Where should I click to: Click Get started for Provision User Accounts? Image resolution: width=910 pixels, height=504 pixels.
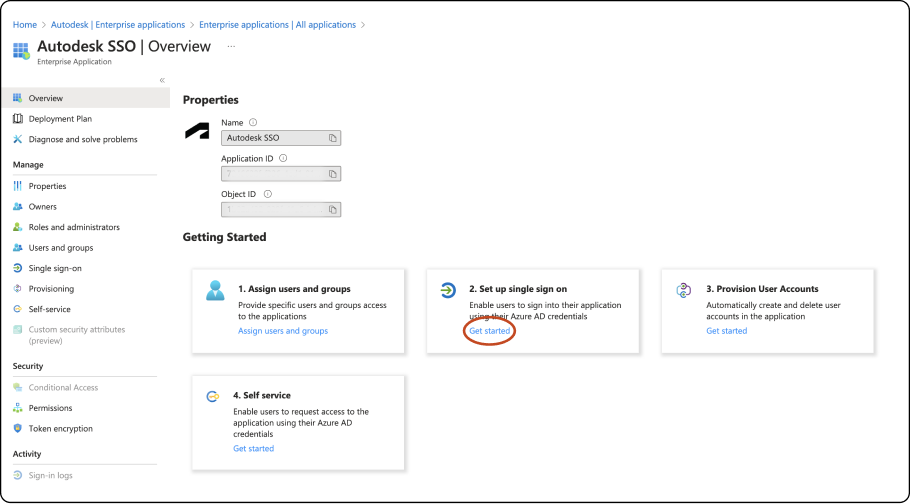click(727, 331)
